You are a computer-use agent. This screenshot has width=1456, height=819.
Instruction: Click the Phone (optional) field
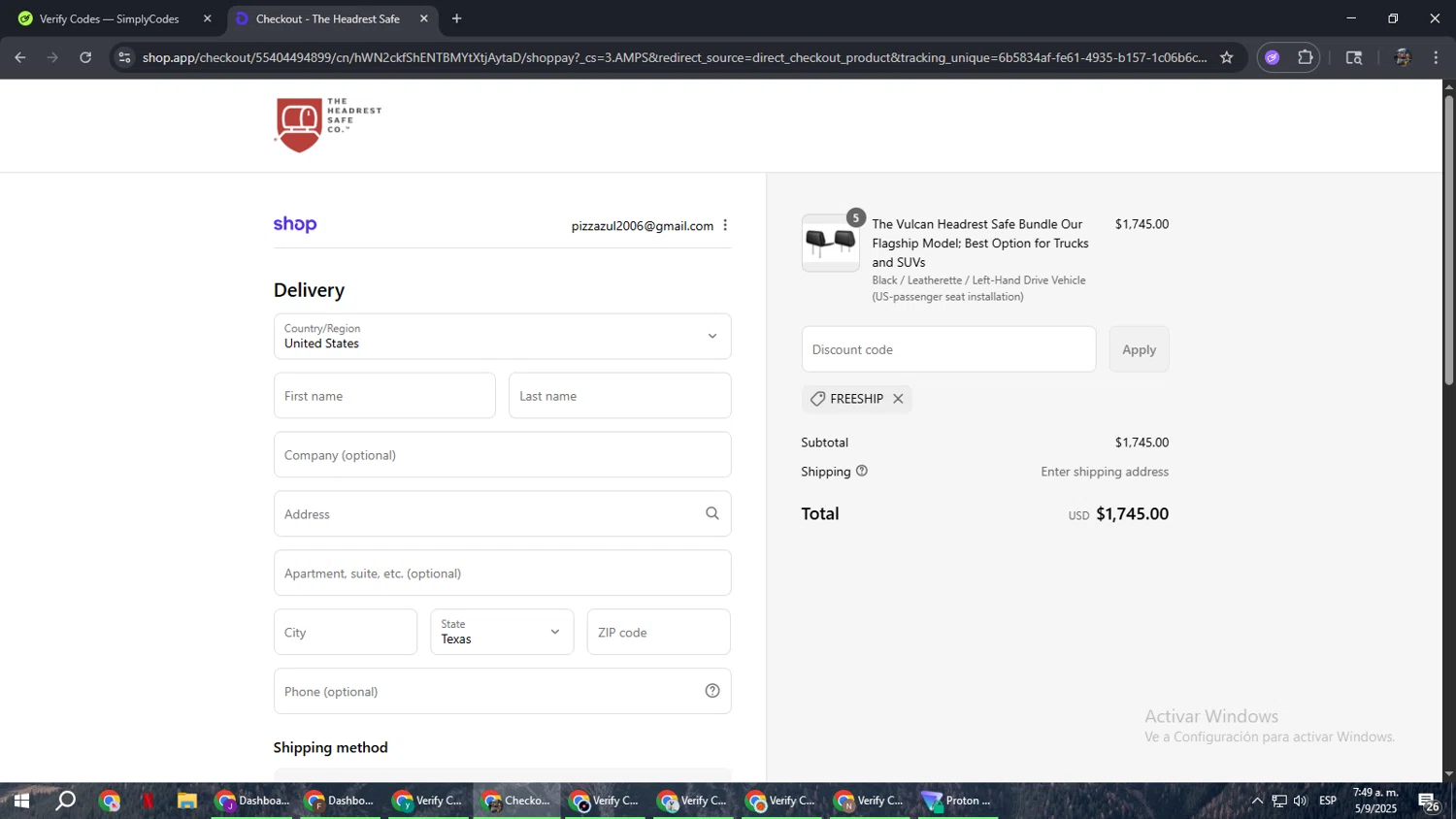502,691
